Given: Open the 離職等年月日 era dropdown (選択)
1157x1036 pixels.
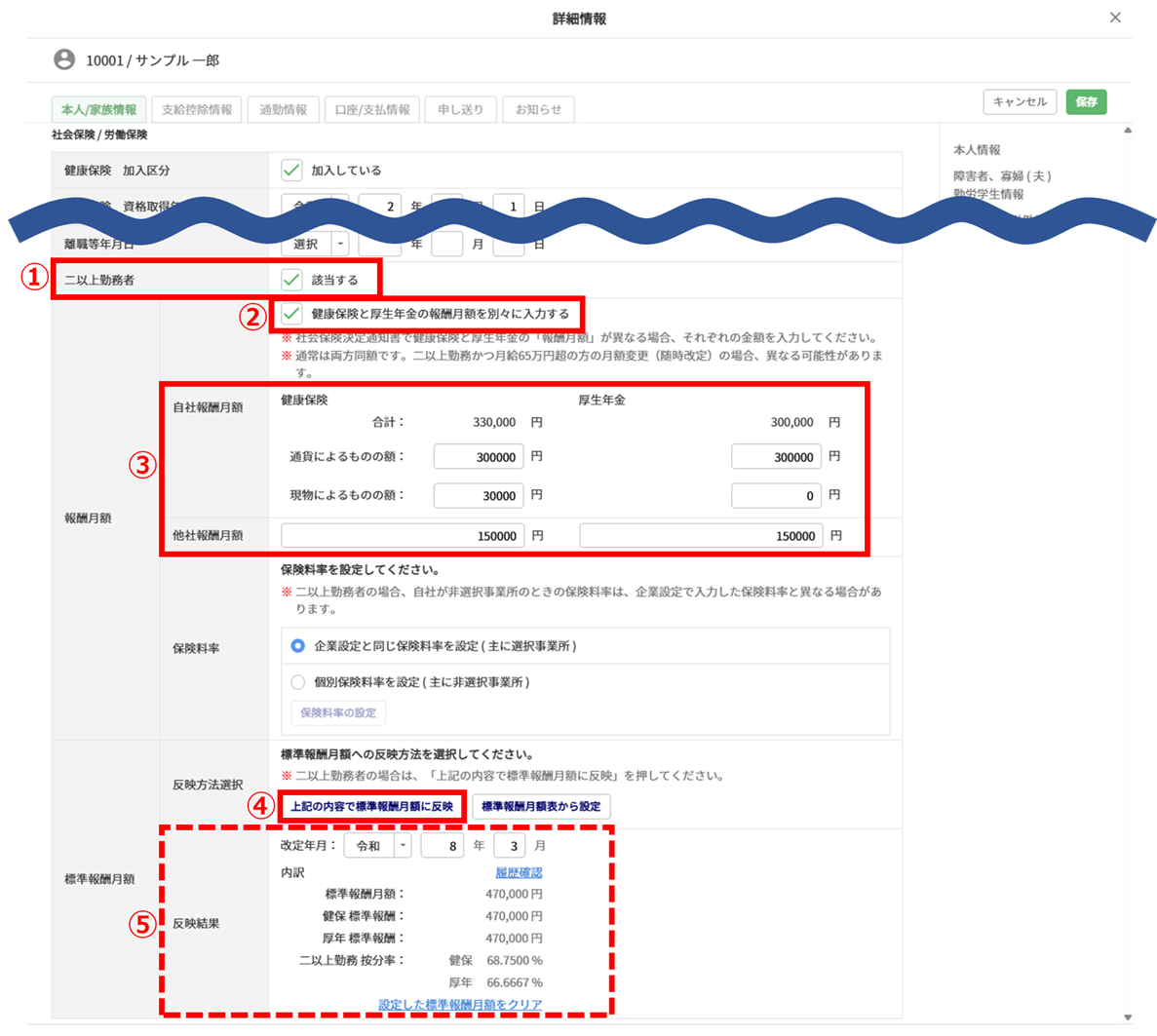Looking at the screenshot, I should (x=315, y=245).
